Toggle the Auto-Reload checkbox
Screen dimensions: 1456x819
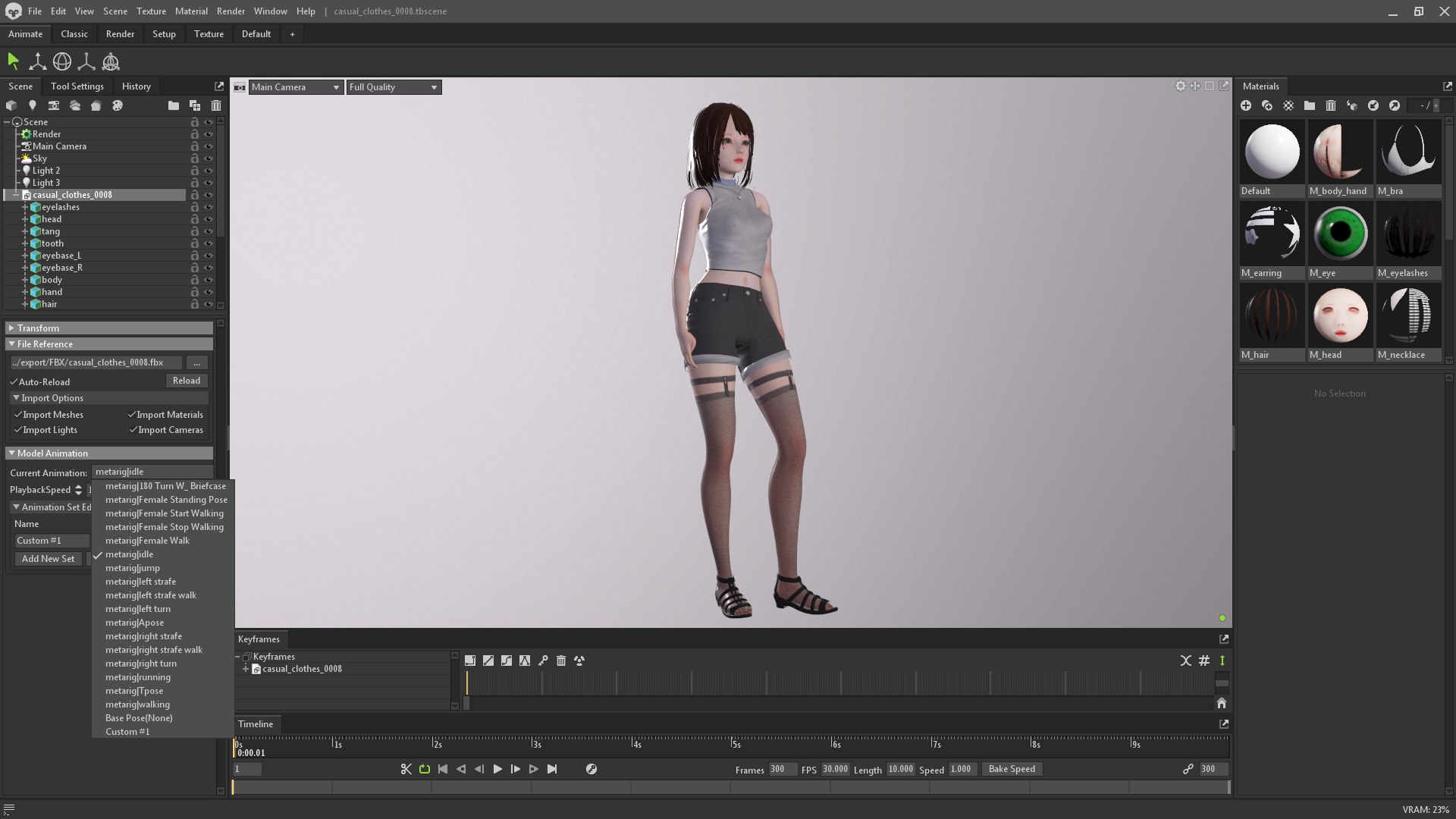(x=14, y=381)
